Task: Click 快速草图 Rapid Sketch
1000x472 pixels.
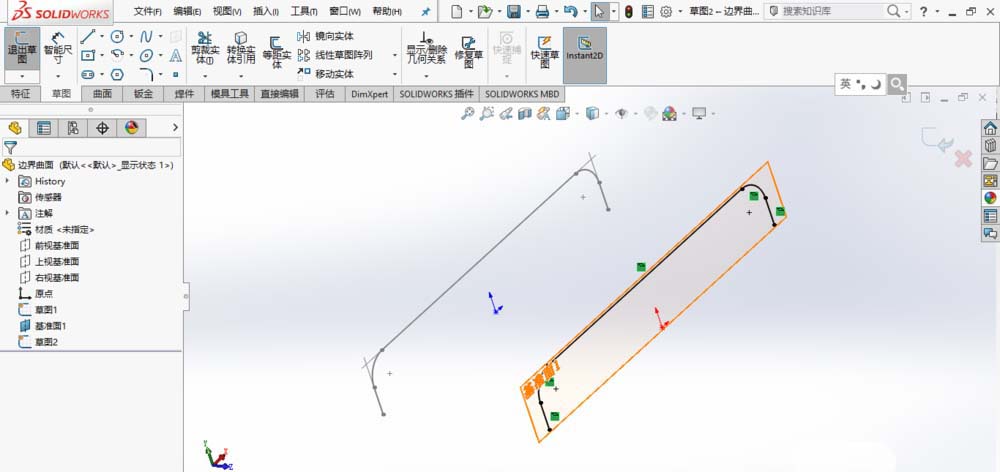Action: pos(545,52)
